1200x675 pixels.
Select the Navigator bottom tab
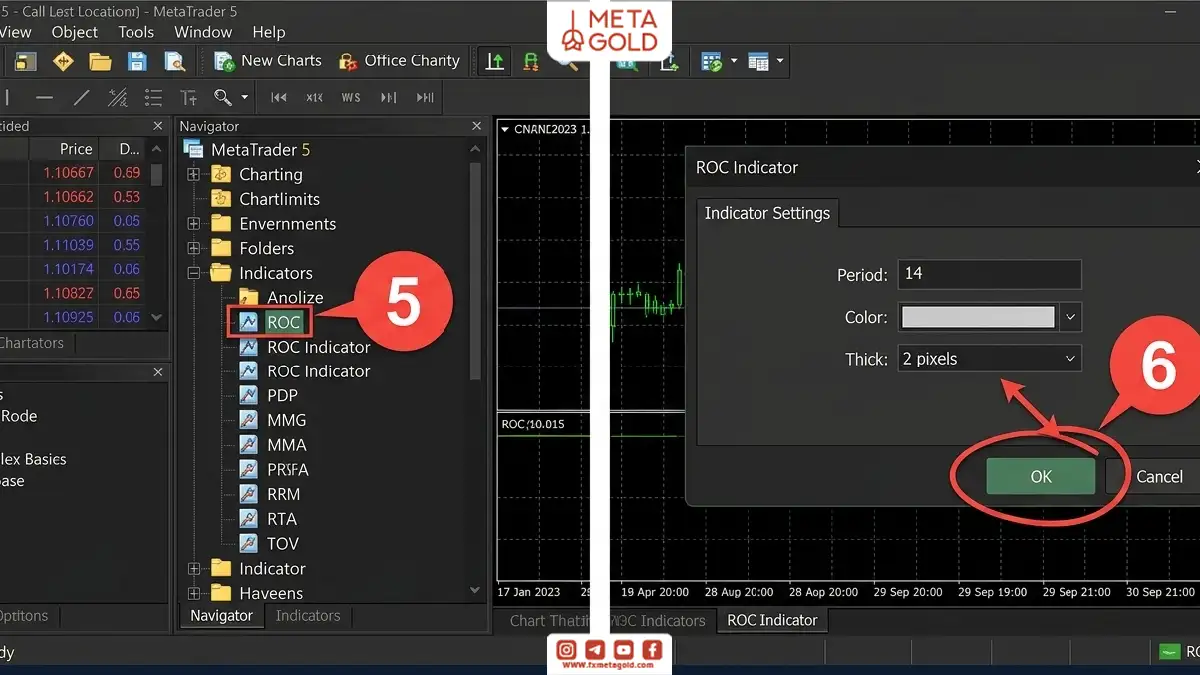click(222, 616)
